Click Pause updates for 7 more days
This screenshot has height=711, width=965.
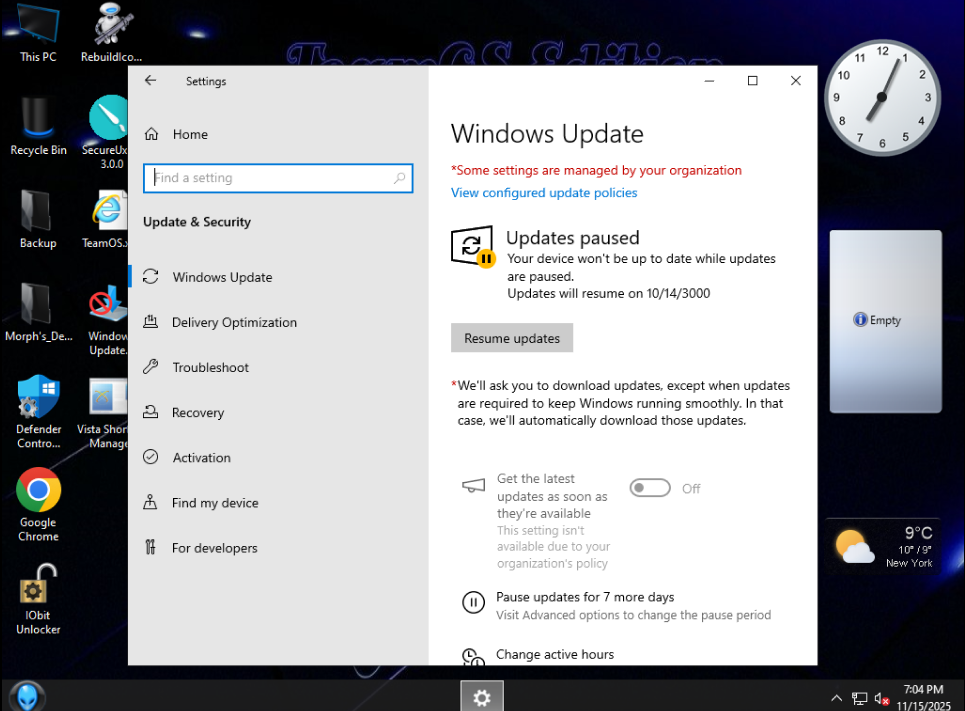pyautogui.click(x=585, y=597)
